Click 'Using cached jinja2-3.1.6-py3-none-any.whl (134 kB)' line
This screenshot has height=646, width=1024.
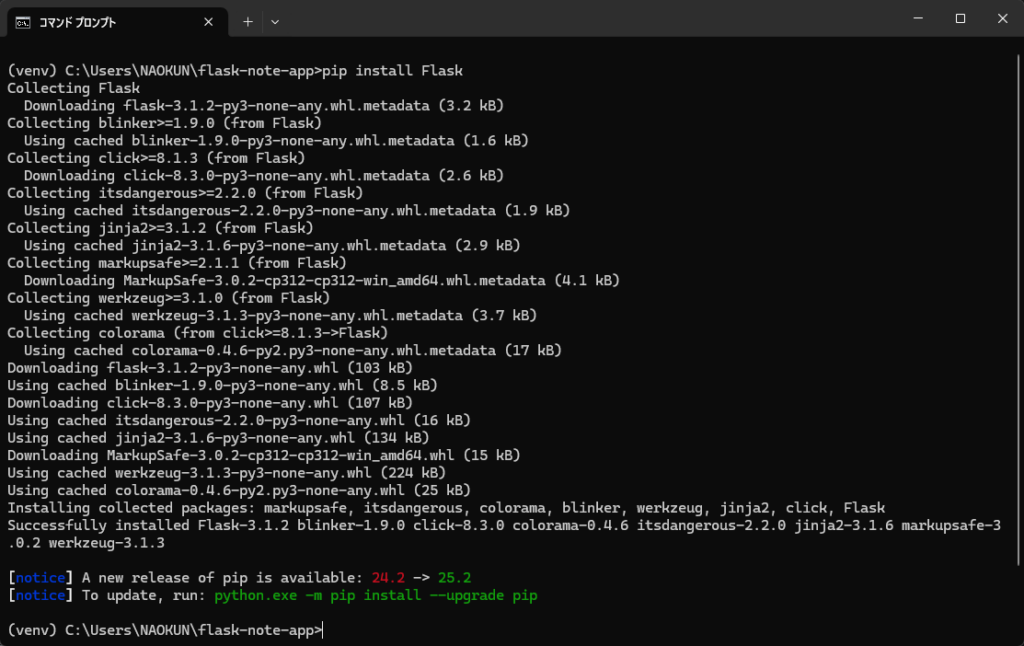tap(218, 438)
